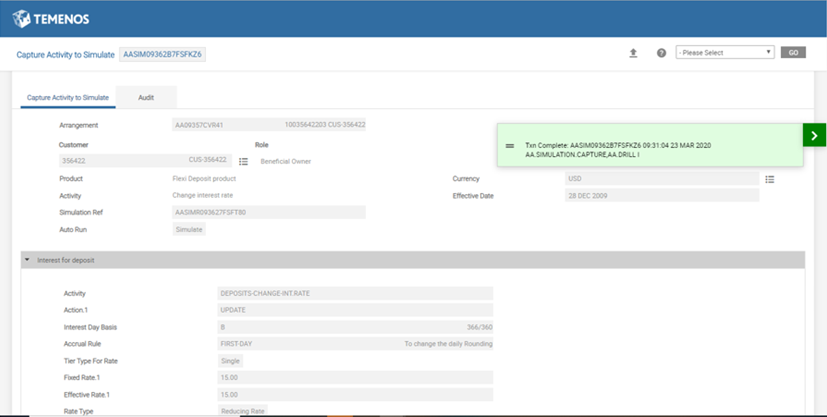Click the Arrangement field
827x417 pixels.
269,126
